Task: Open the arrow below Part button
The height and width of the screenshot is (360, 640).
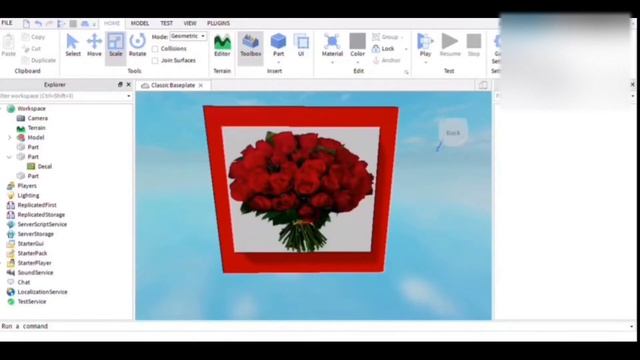Action: point(278,62)
